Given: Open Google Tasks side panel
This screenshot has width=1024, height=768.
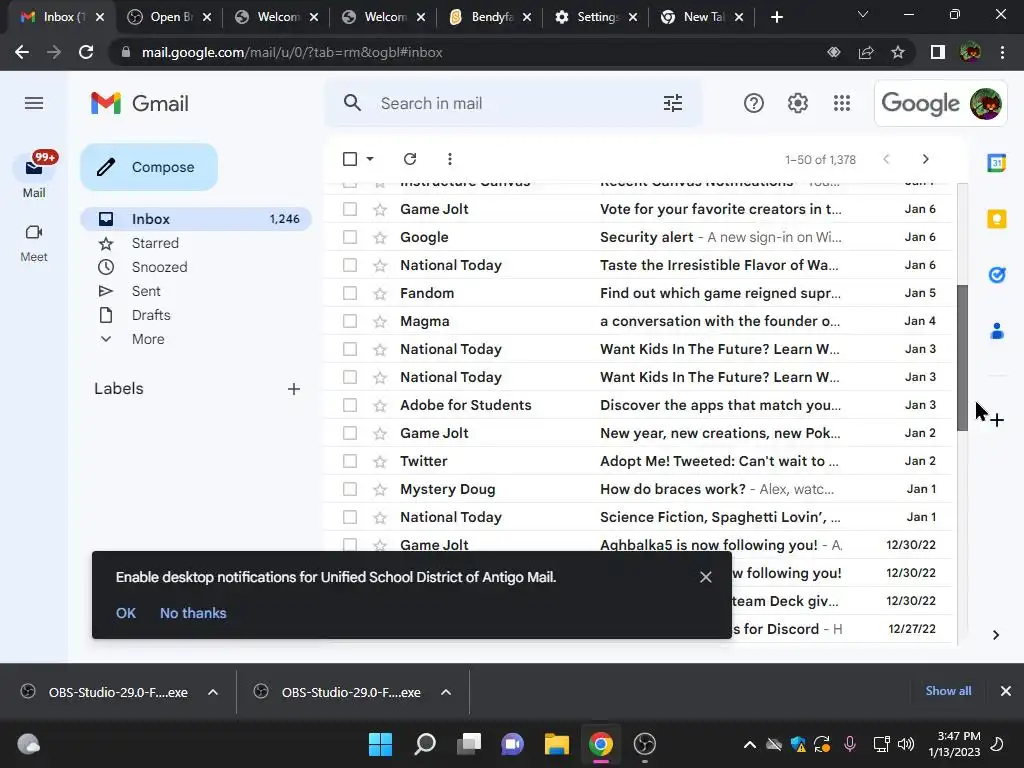Looking at the screenshot, I should [997, 275].
